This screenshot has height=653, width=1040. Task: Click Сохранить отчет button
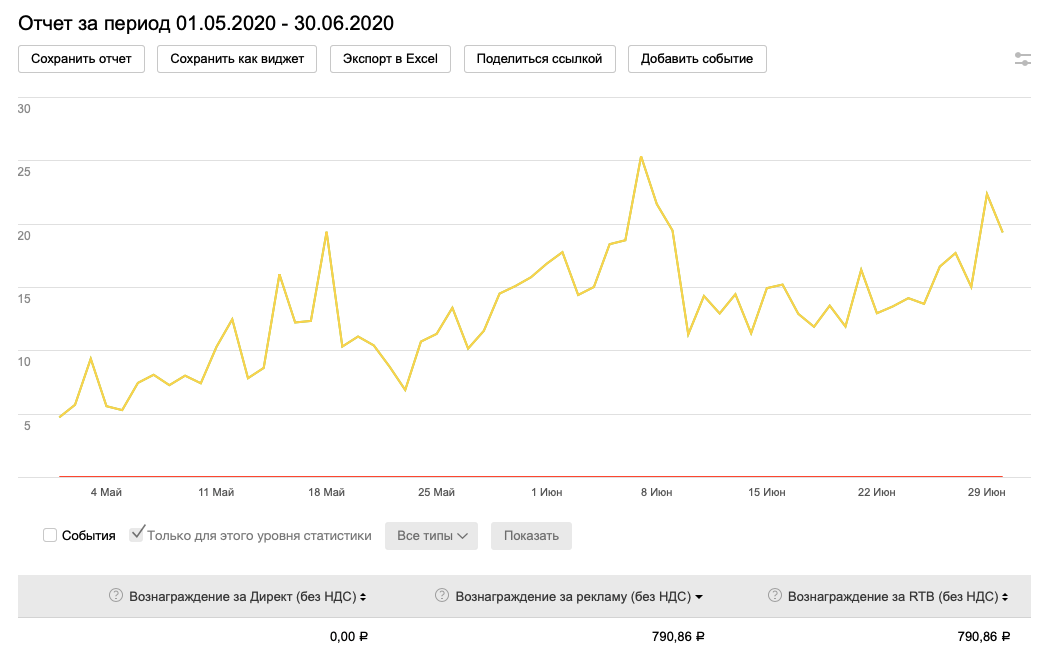pyautogui.click(x=81, y=59)
